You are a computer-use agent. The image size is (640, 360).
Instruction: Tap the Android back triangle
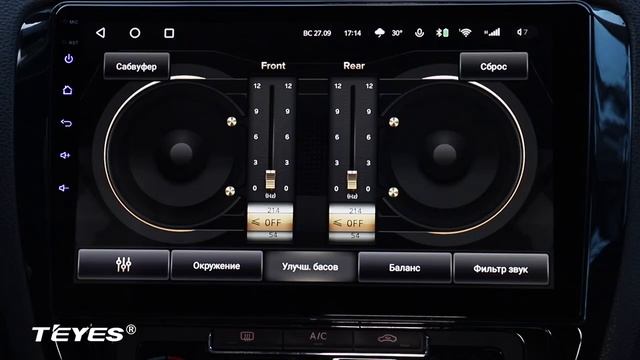pyautogui.click(x=100, y=33)
